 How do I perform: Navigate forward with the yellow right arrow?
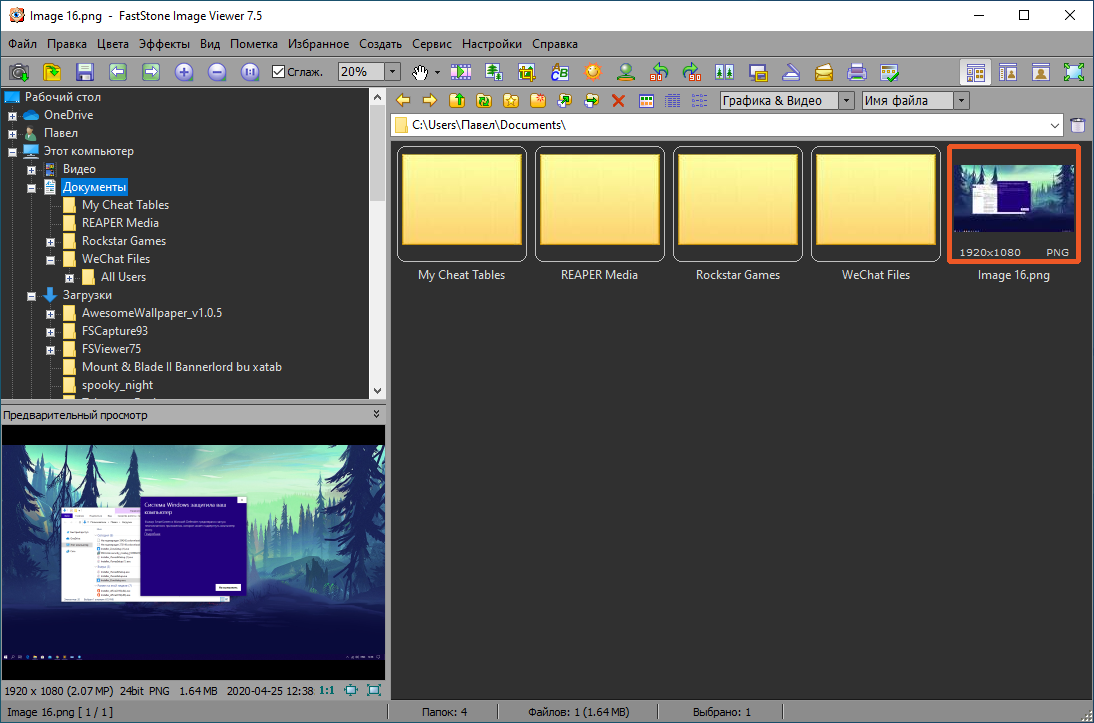[x=430, y=101]
